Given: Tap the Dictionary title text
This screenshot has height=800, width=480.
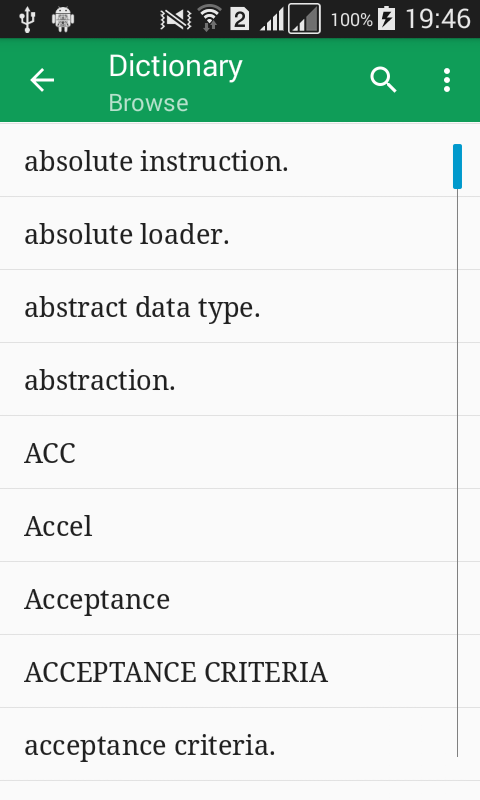Looking at the screenshot, I should tap(175, 67).
